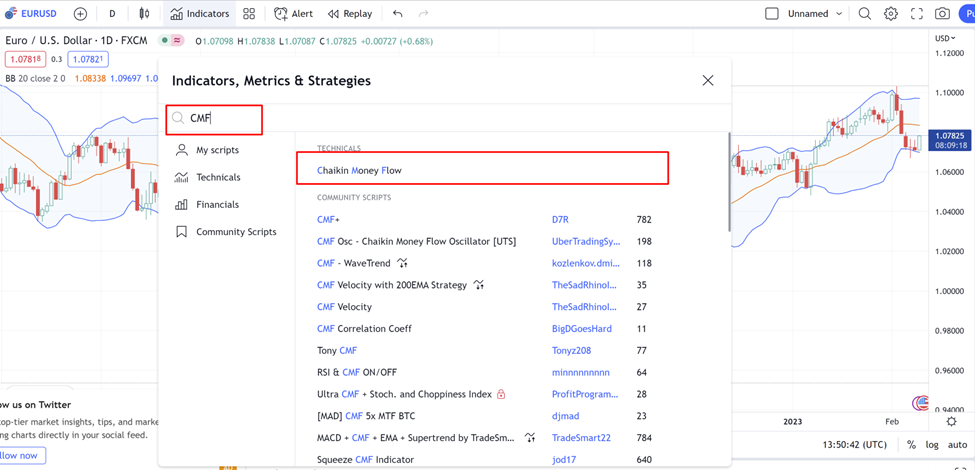Screen dimensions: 975x470
Task: Open quick search magnifier in top bar
Action: coord(864,13)
